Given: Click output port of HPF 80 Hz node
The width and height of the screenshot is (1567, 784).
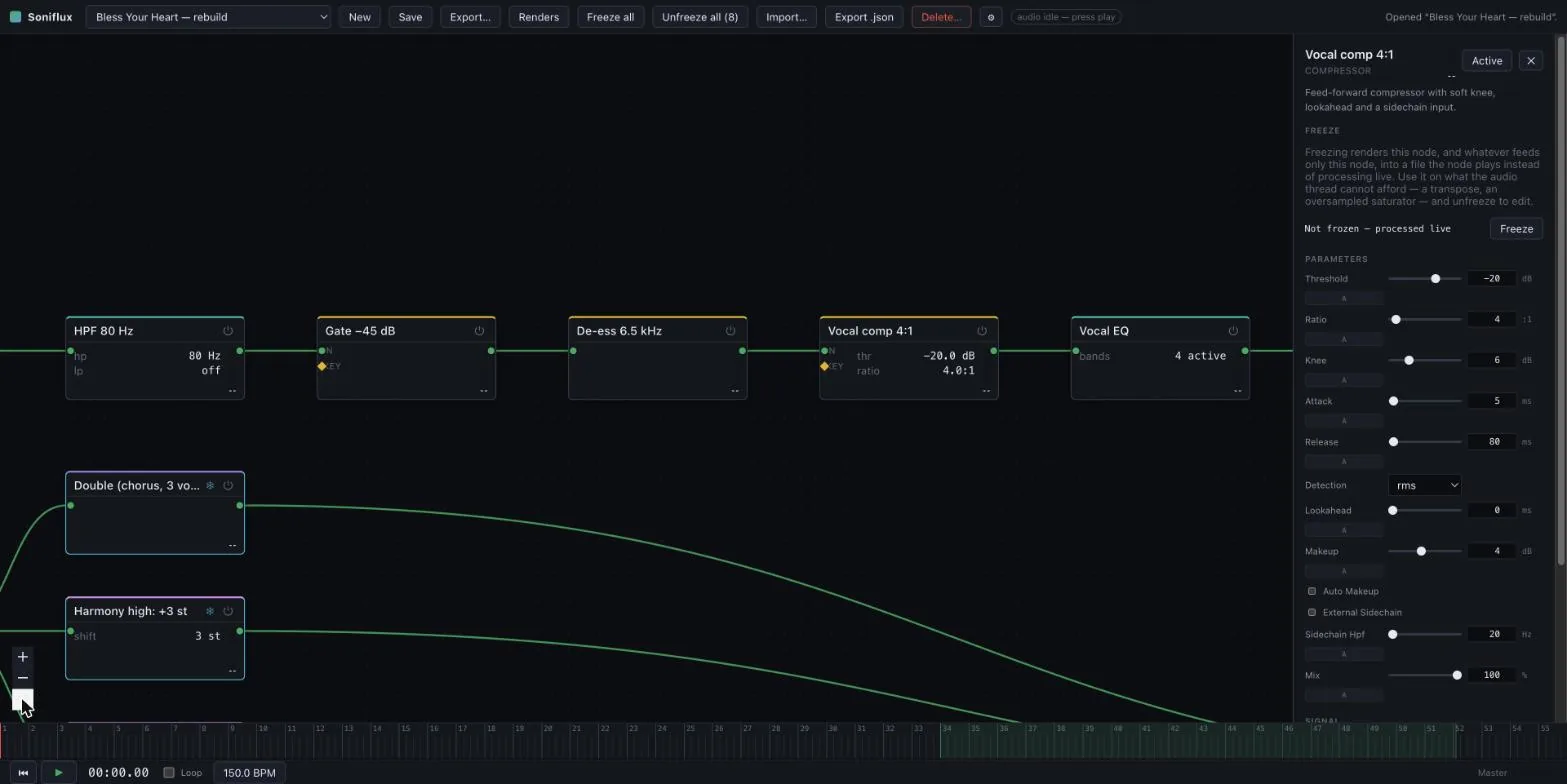Looking at the screenshot, I should (240, 351).
